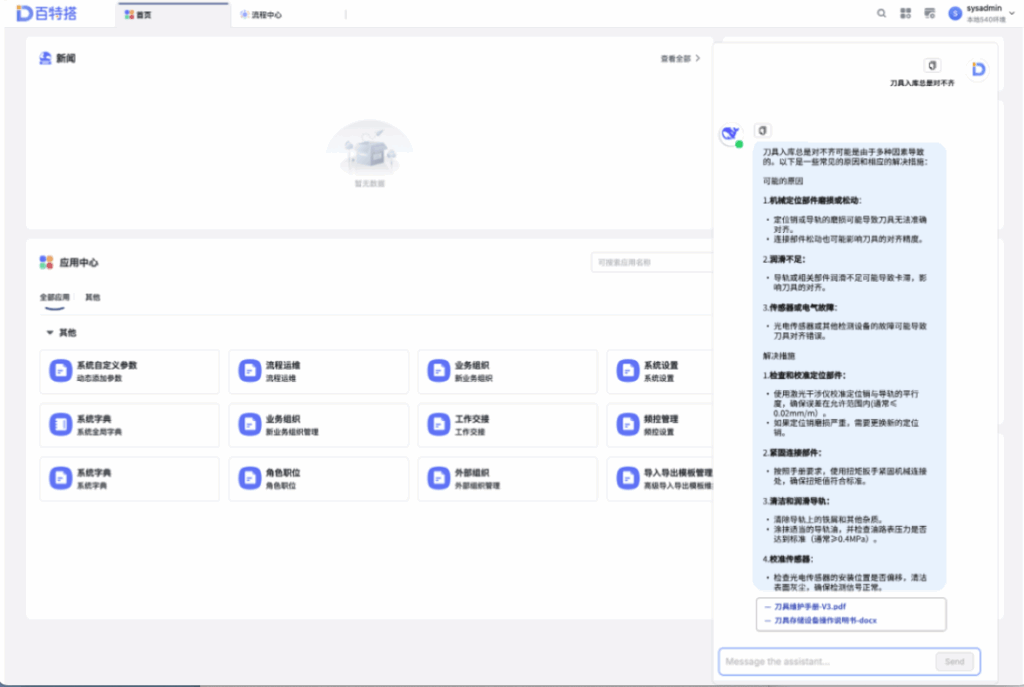Screen dimensions: 1024x687
Task: Open the 流程运维 app icon
Action: [x=249, y=370]
